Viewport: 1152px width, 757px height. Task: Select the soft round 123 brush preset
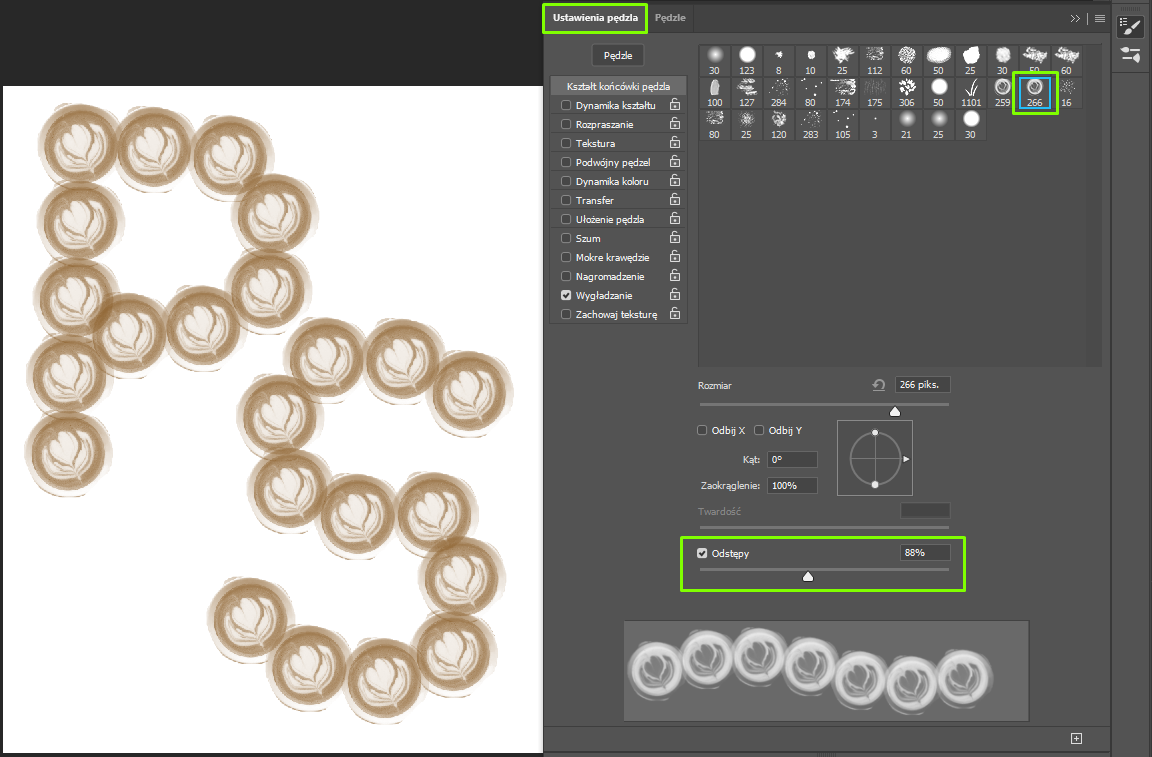coord(746,61)
